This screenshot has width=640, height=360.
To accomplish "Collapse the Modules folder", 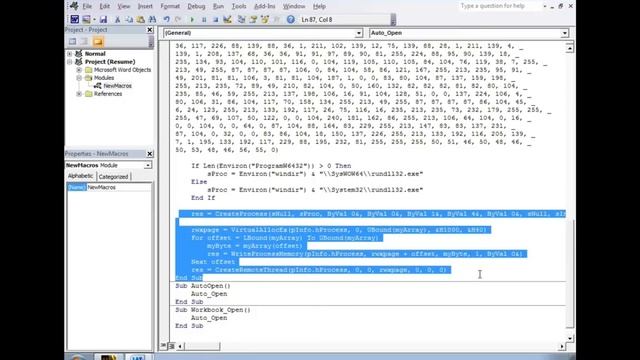I will pyautogui.click(x=79, y=78).
